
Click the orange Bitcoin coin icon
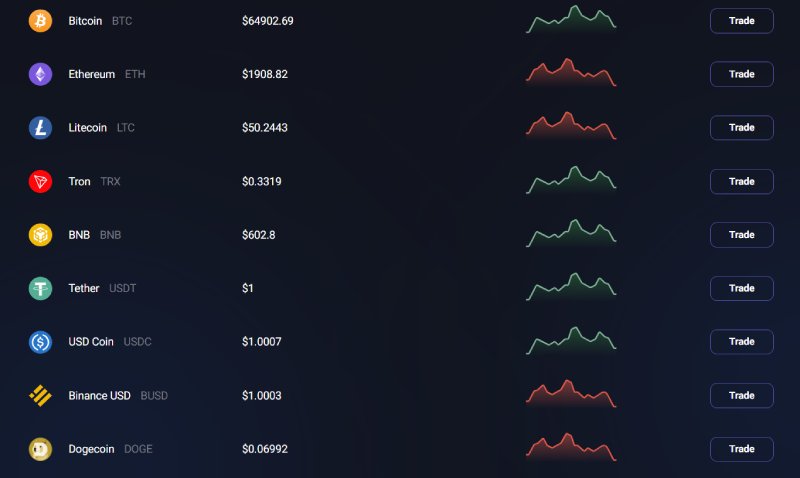coord(40,21)
